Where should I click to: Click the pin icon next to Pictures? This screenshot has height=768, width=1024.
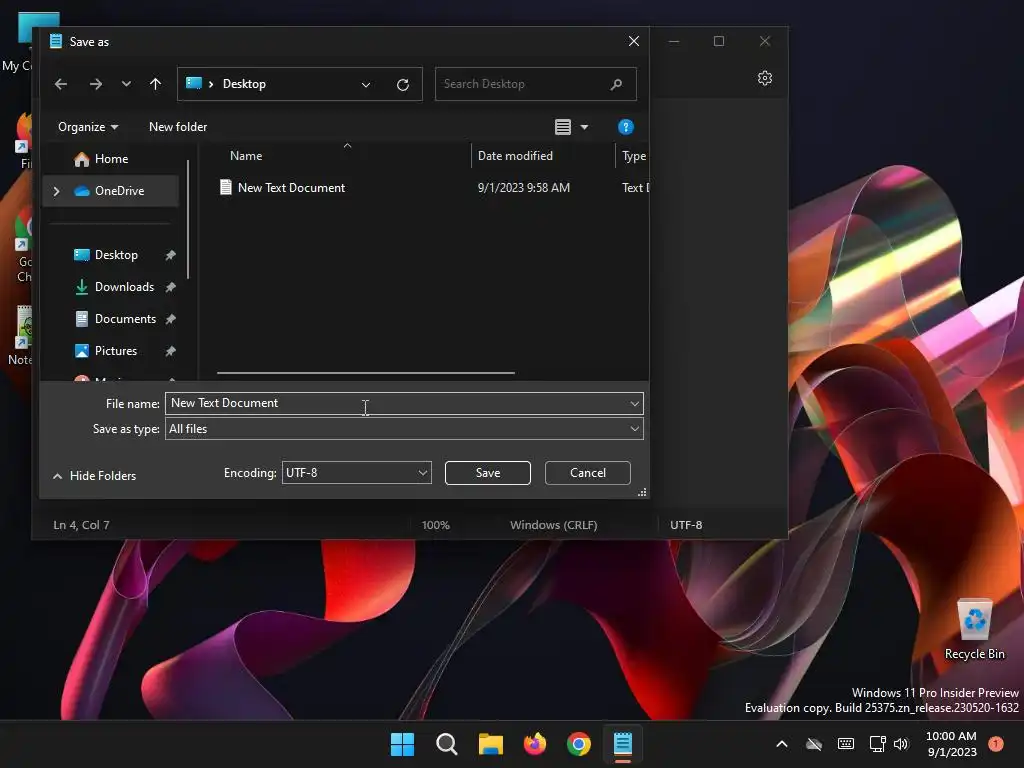170,351
